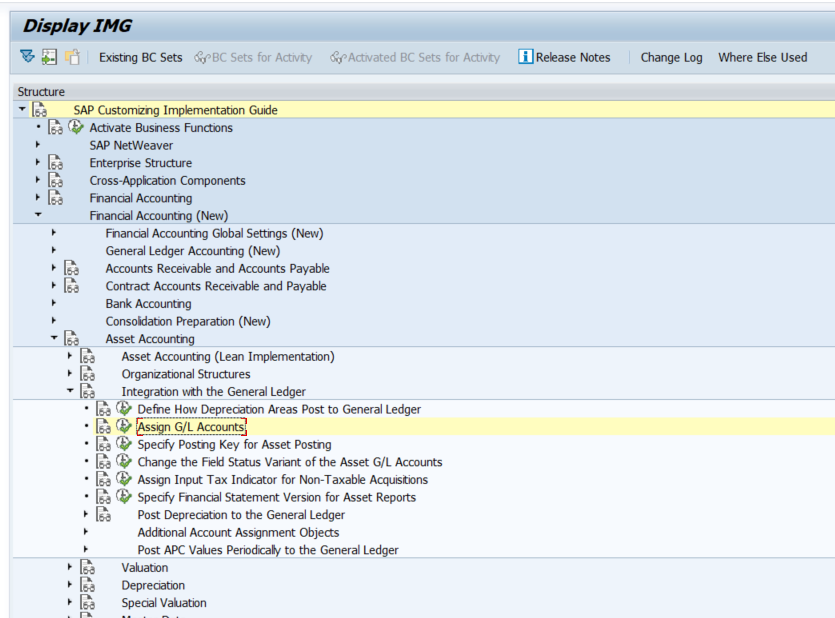Open documentation icon for SAP Customizing Implementation Guide
This screenshot has height=618, width=835.
point(39,110)
